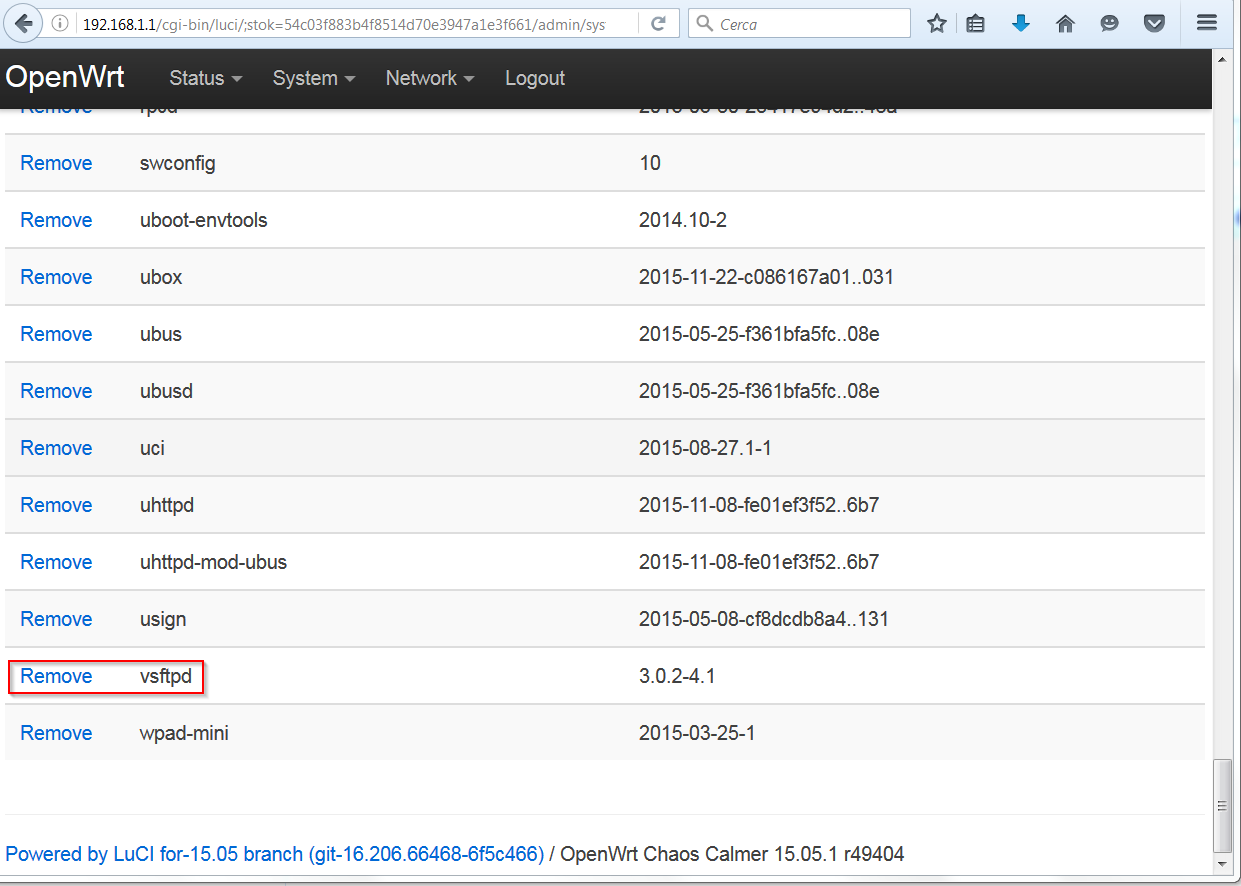Remove the vsftpd package

coord(56,676)
